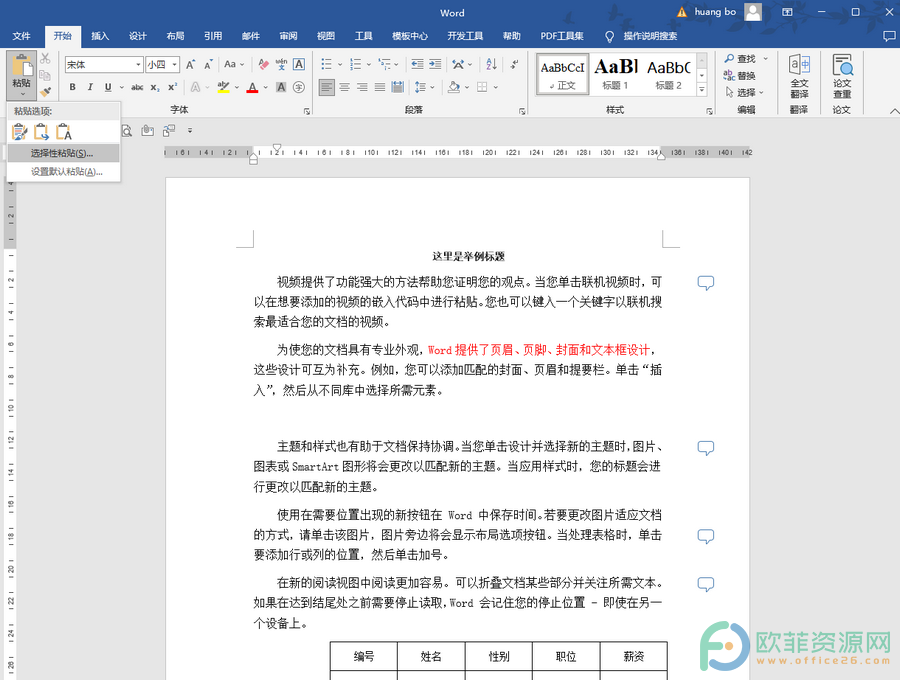The height and width of the screenshot is (680, 900).
Task: Open the 布局 (Layout) tab
Action: 175,36
